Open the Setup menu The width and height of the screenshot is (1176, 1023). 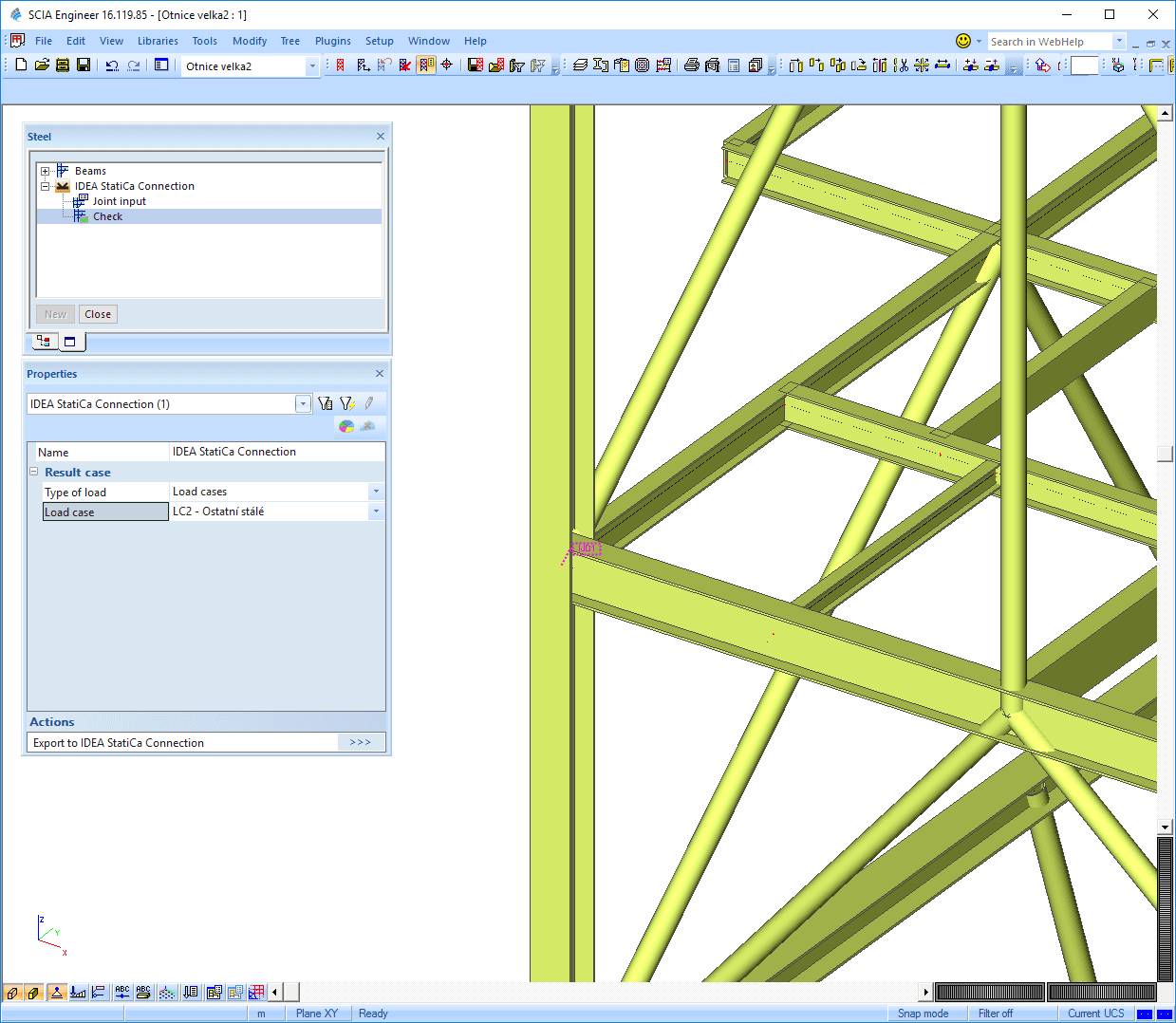[x=380, y=41]
